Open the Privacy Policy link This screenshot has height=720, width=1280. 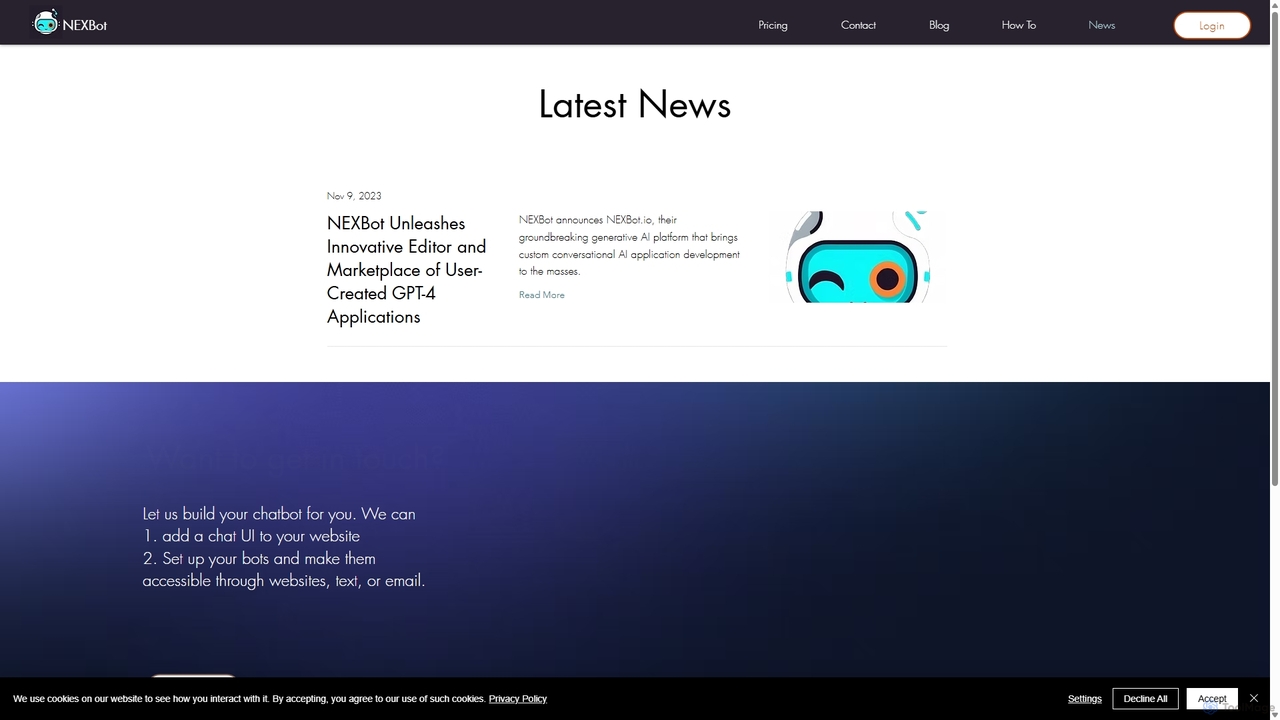pyautogui.click(x=518, y=698)
